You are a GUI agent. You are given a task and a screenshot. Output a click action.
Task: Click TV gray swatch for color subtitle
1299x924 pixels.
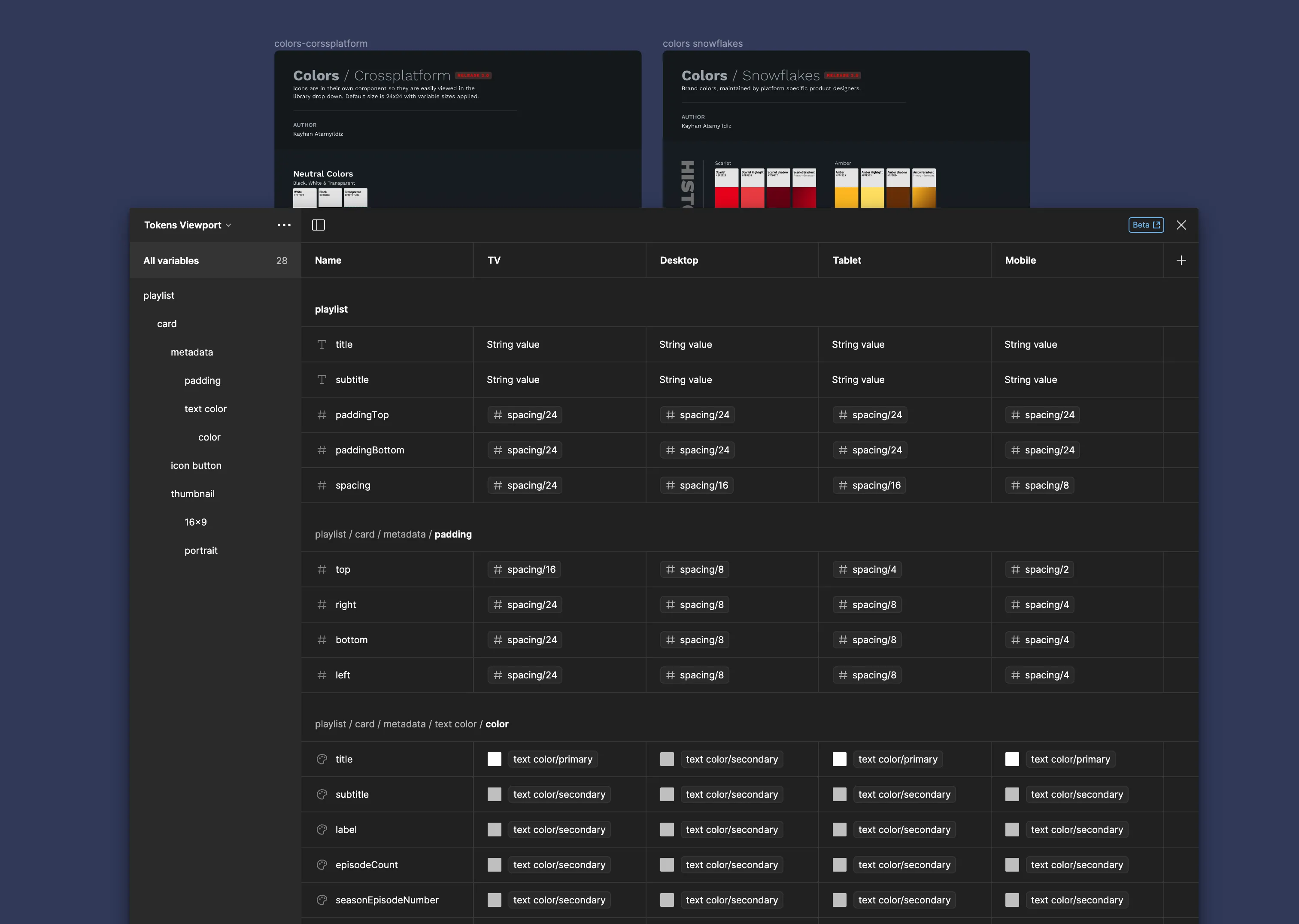tap(494, 795)
